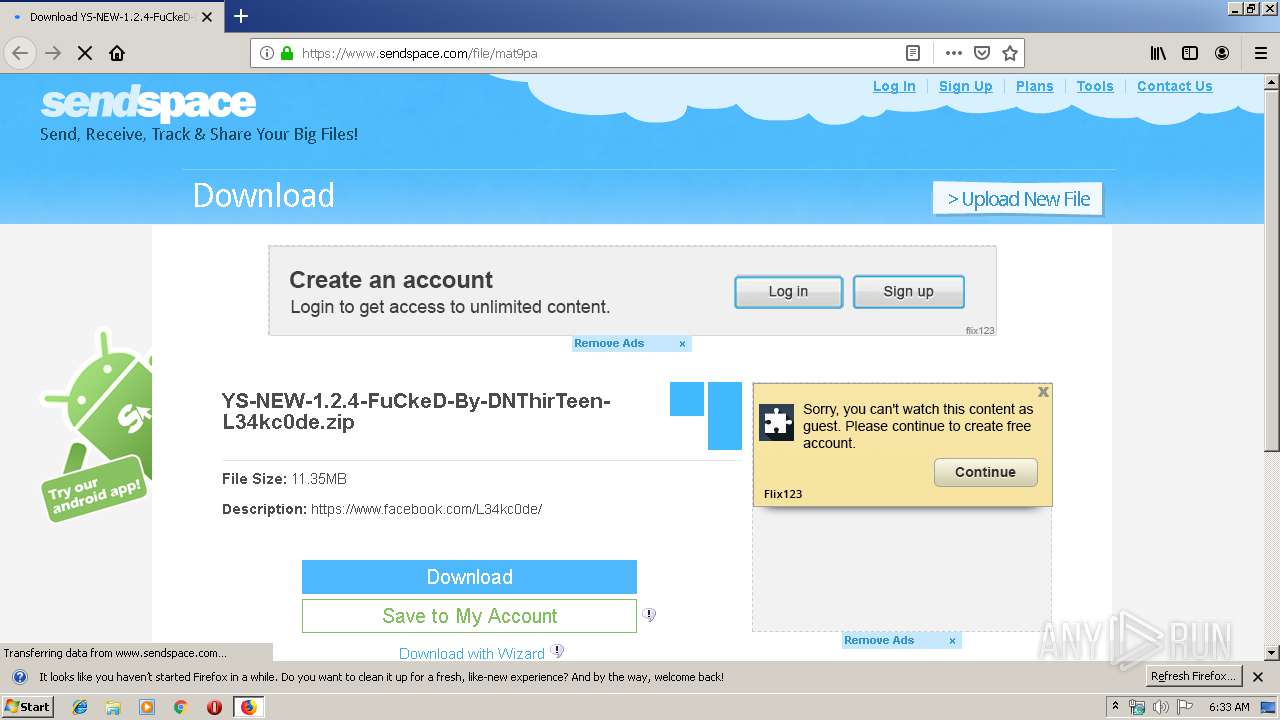Viewport: 1280px width, 720px height.
Task: Open Firefox account icon
Action: 1222,53
